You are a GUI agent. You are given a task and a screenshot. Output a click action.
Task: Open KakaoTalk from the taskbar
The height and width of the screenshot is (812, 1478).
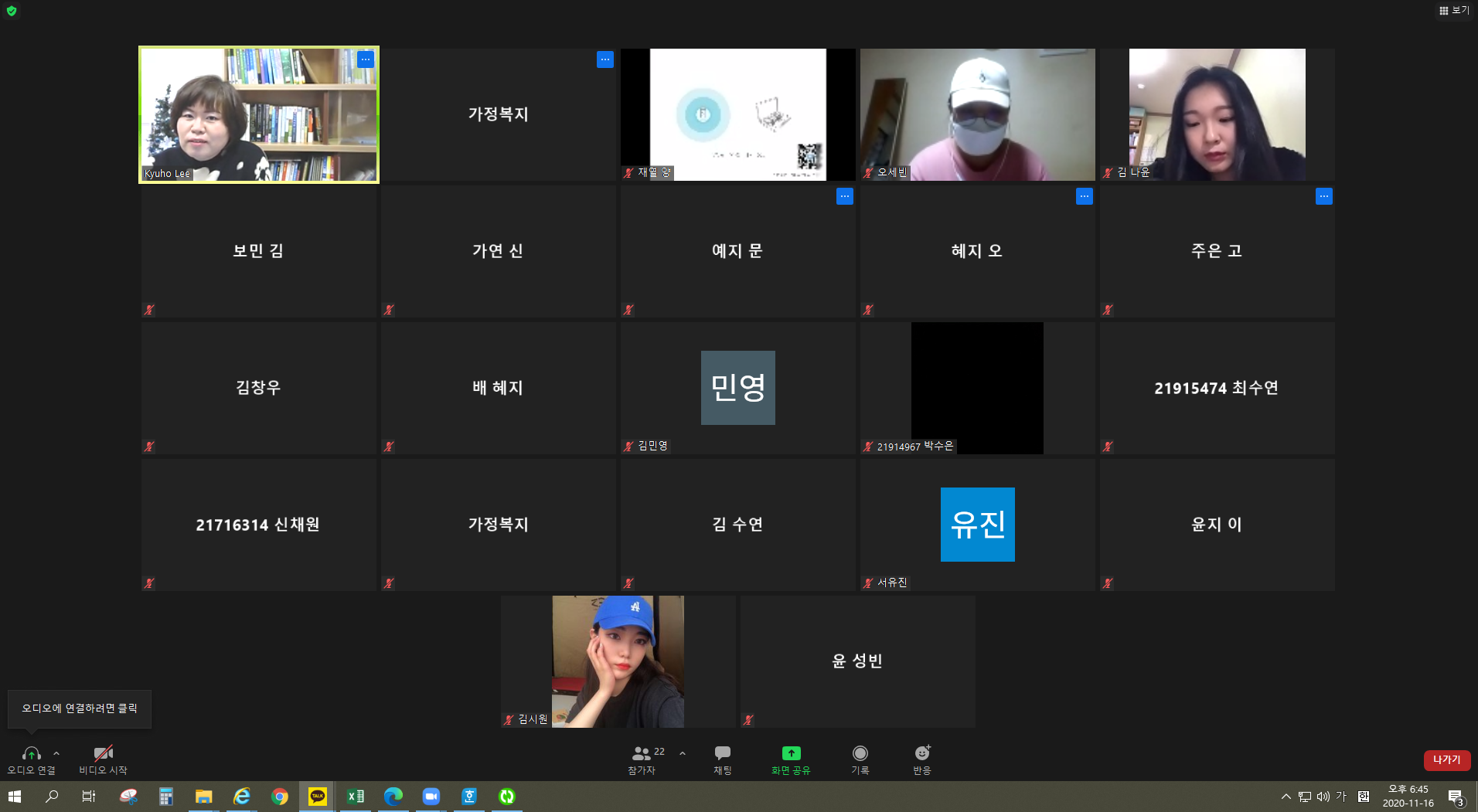(x=317, y=796)
